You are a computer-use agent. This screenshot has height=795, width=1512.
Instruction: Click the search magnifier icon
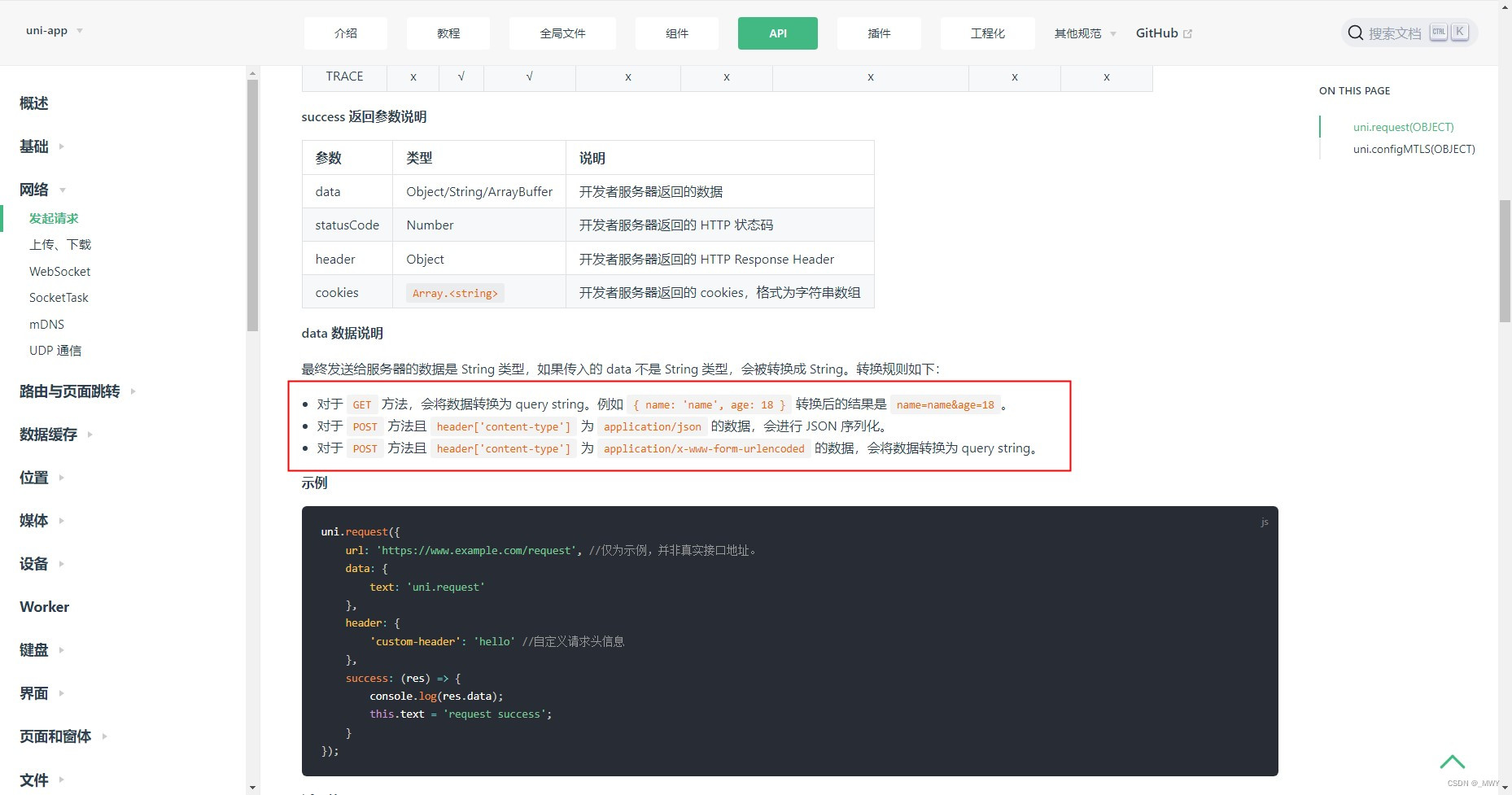[x=1354, y=33]
